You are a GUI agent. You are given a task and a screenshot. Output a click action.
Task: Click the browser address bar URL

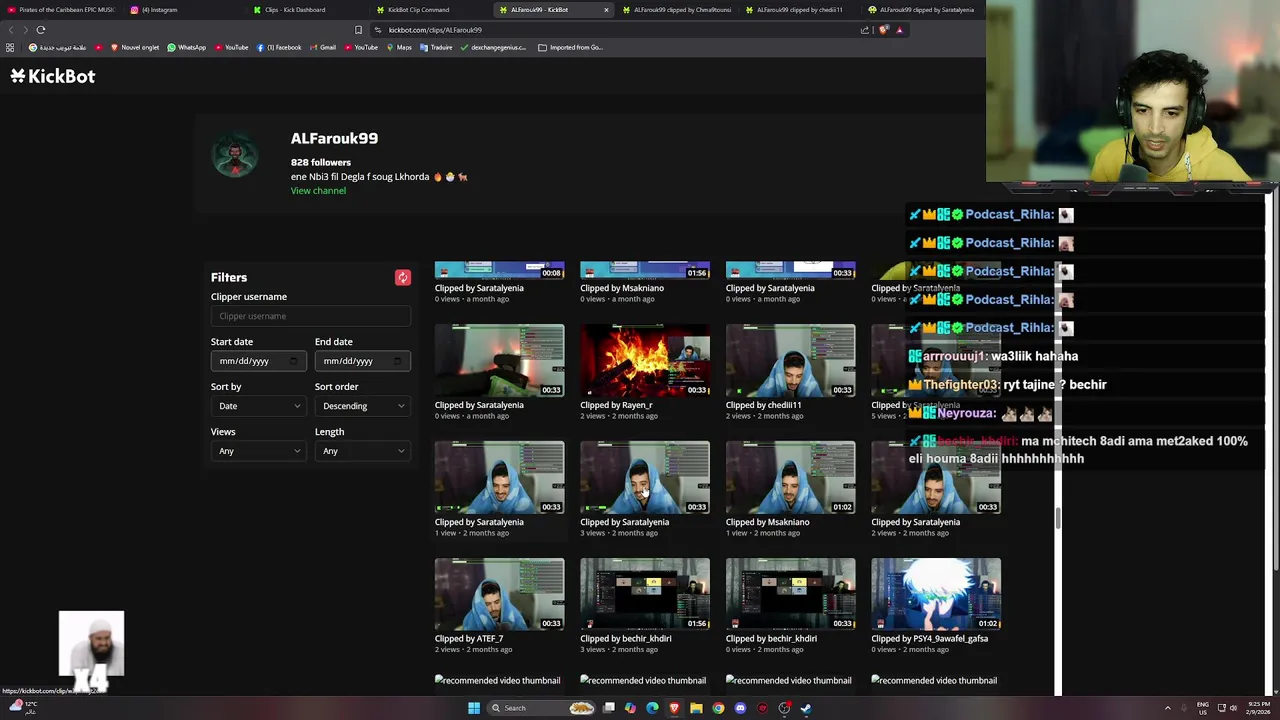point(435,30)
